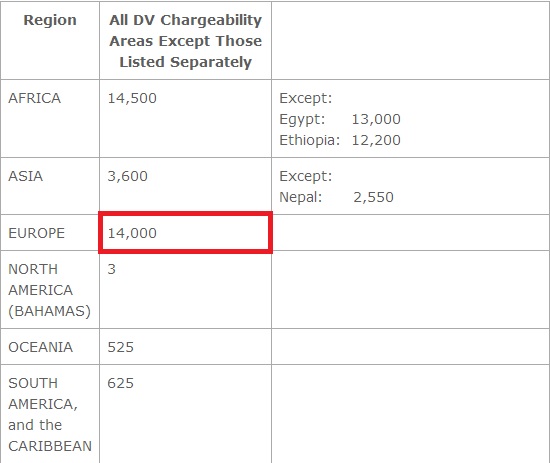Click the Africa Except: label
550x463 pixels.
[306, 98]
